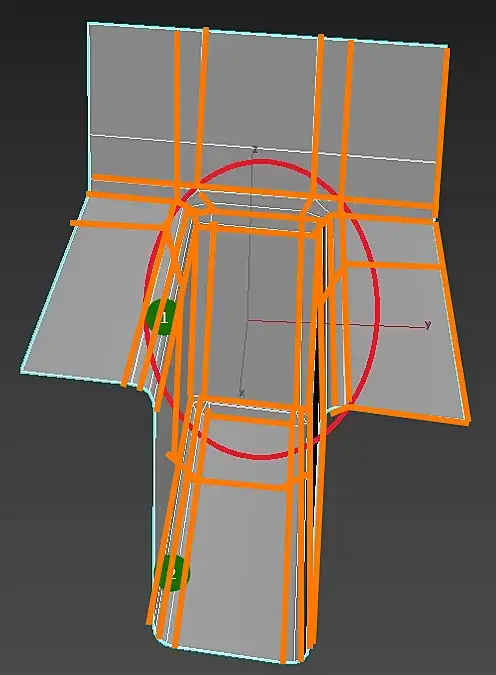Click the transform gizmo origin point

pos(248,321)
